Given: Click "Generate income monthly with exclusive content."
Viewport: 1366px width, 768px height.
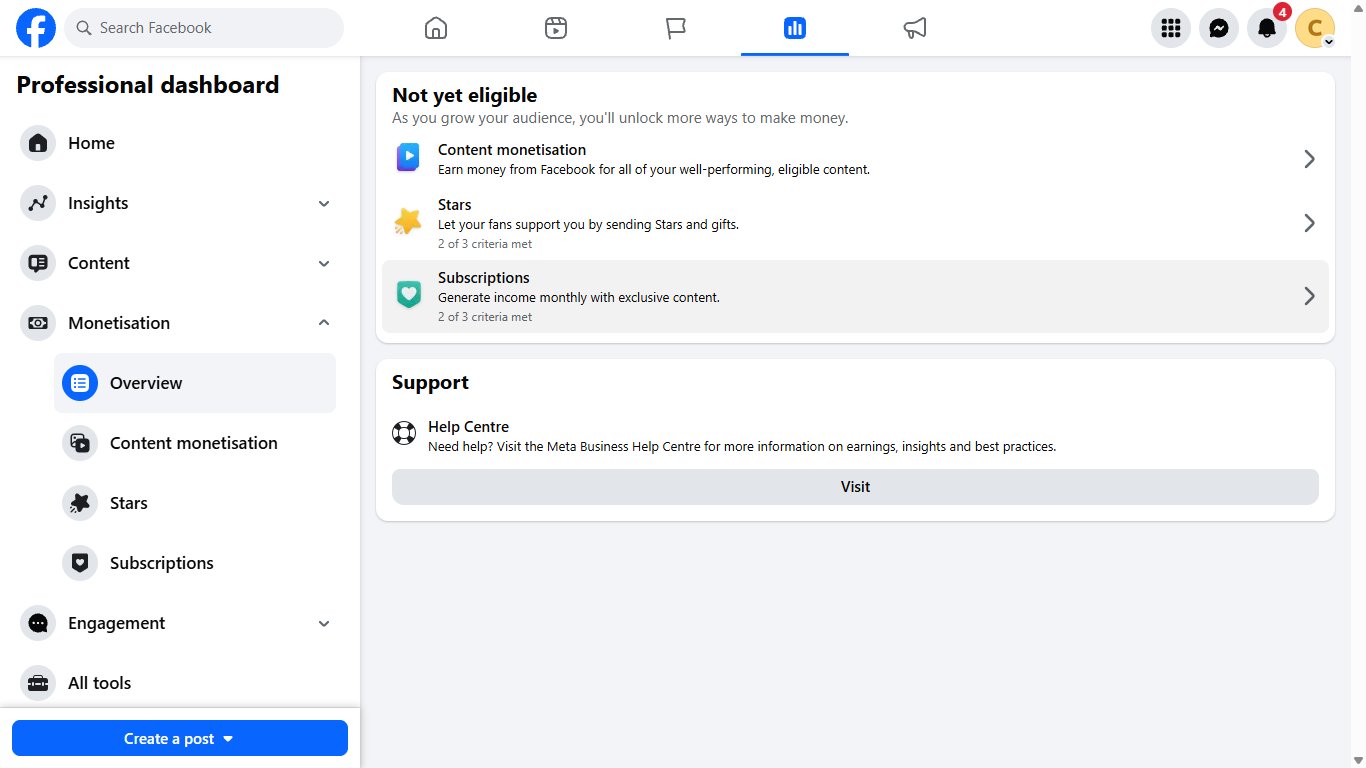Looking at the screenshot, I should 579,298.
